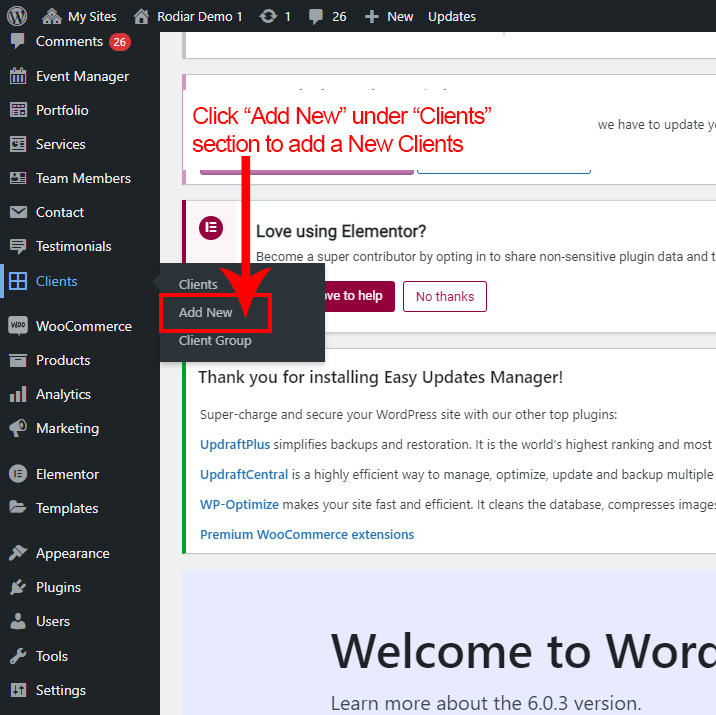Click the comments bubble icon in admin bar
The width and height of the screenshot is (716, 715).
316,16
